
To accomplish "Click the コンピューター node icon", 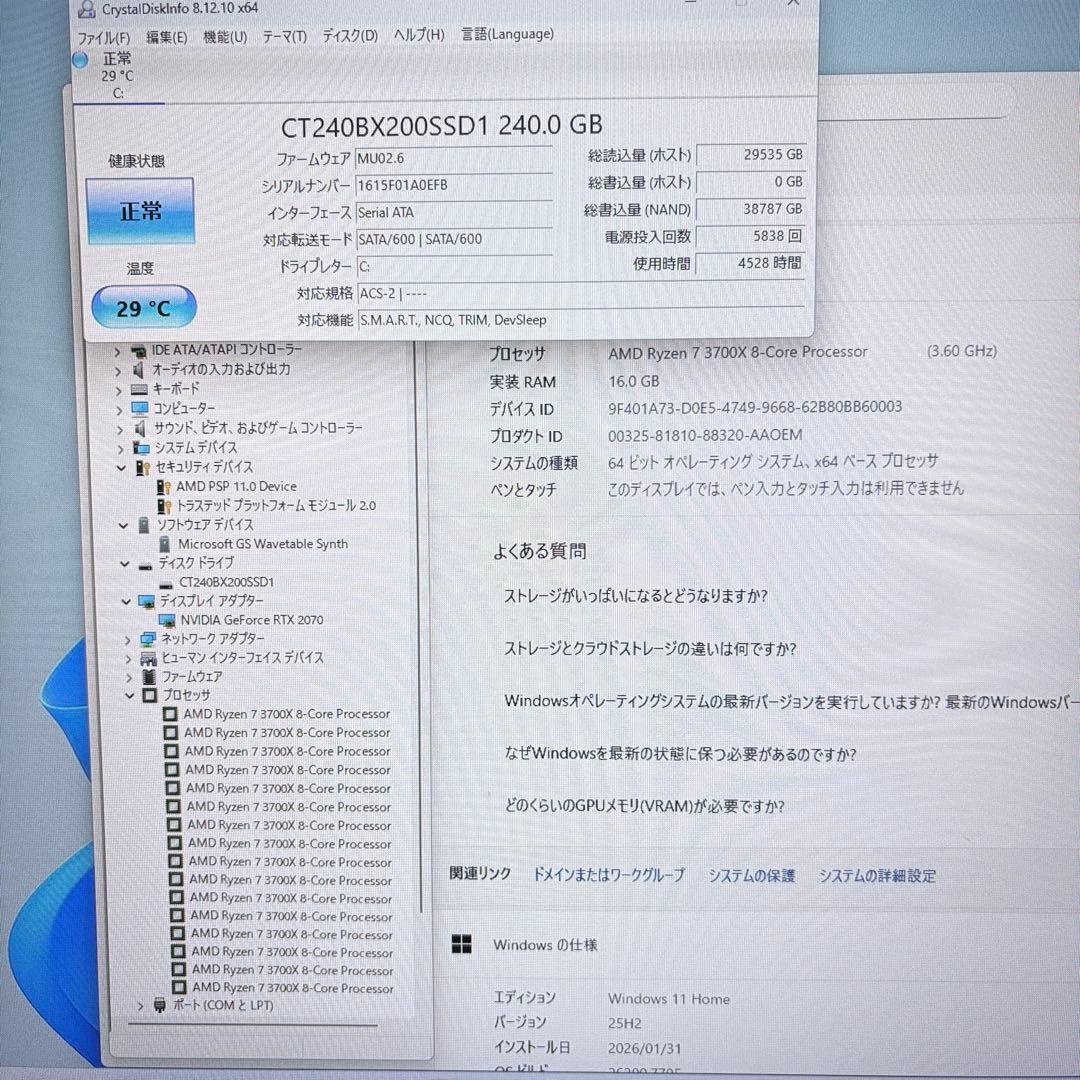I will click(139, 408).
